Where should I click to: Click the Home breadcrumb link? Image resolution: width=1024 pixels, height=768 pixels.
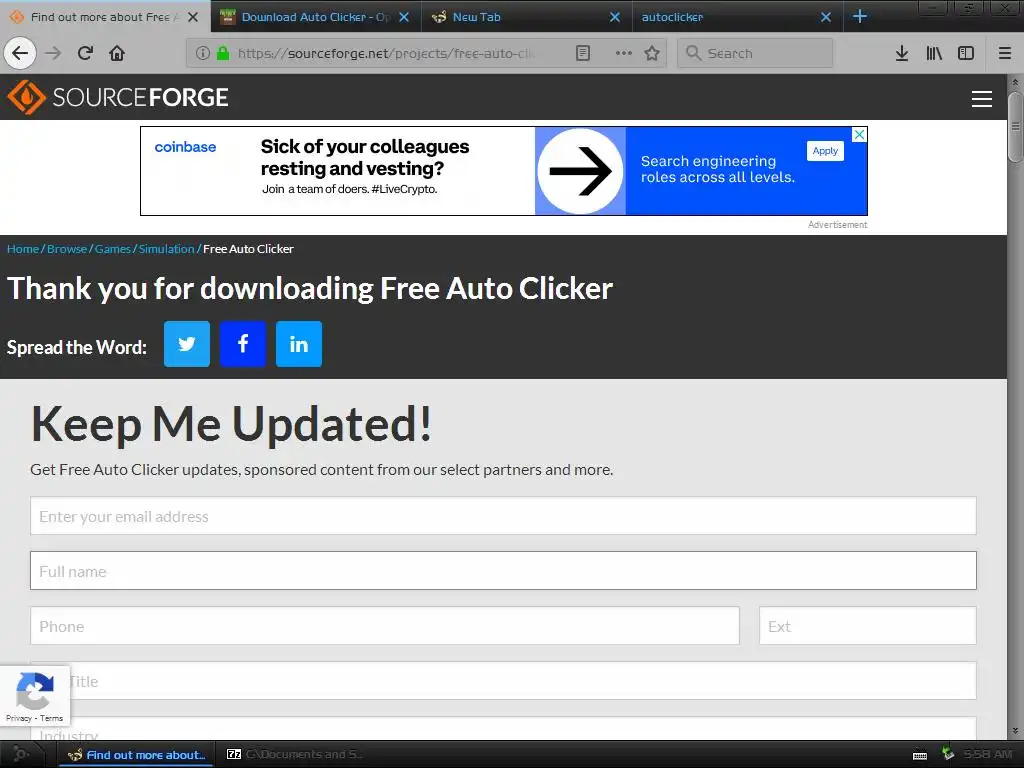(23, 249)
